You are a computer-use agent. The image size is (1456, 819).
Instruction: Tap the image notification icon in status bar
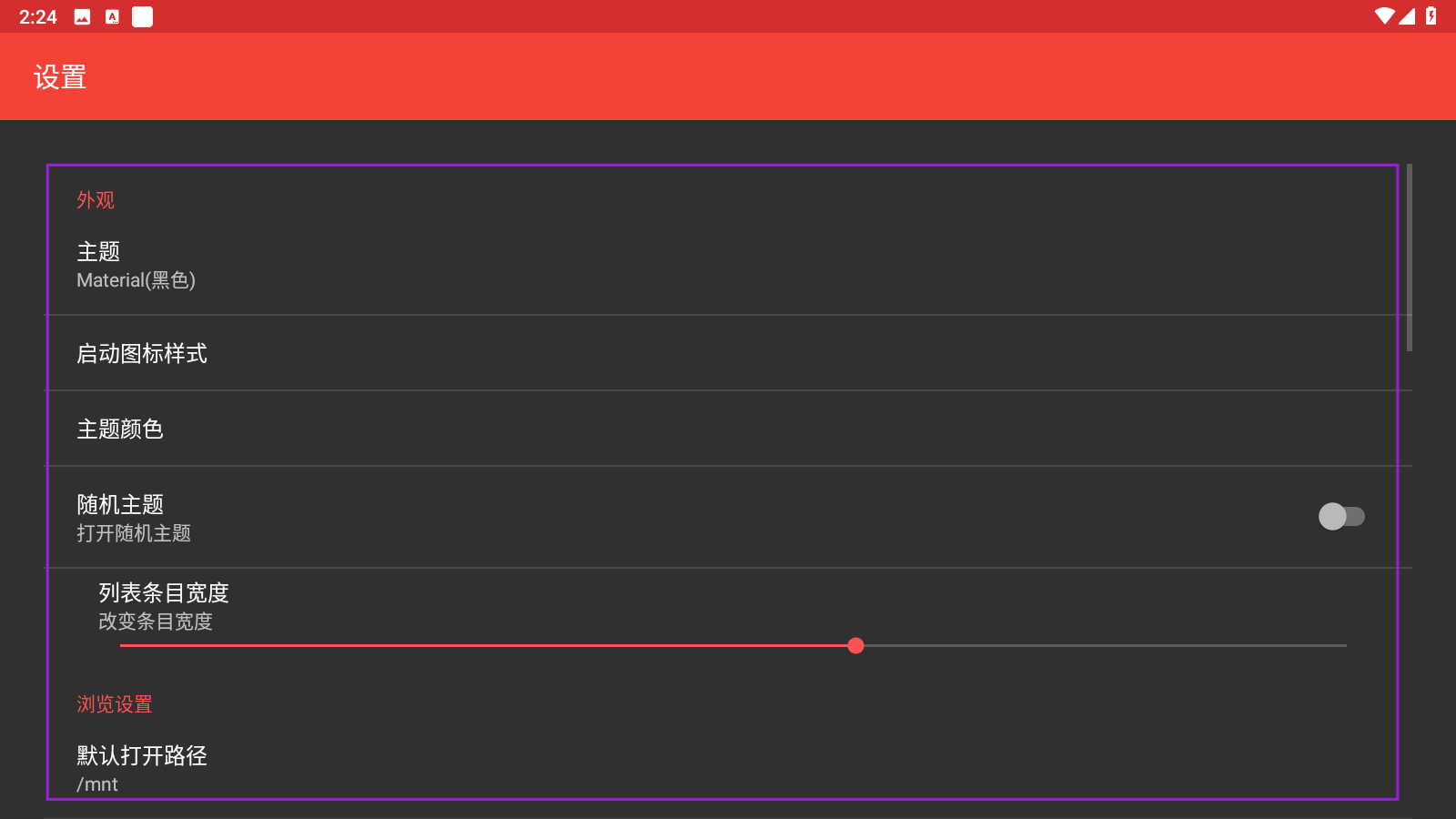coord(82,16)
